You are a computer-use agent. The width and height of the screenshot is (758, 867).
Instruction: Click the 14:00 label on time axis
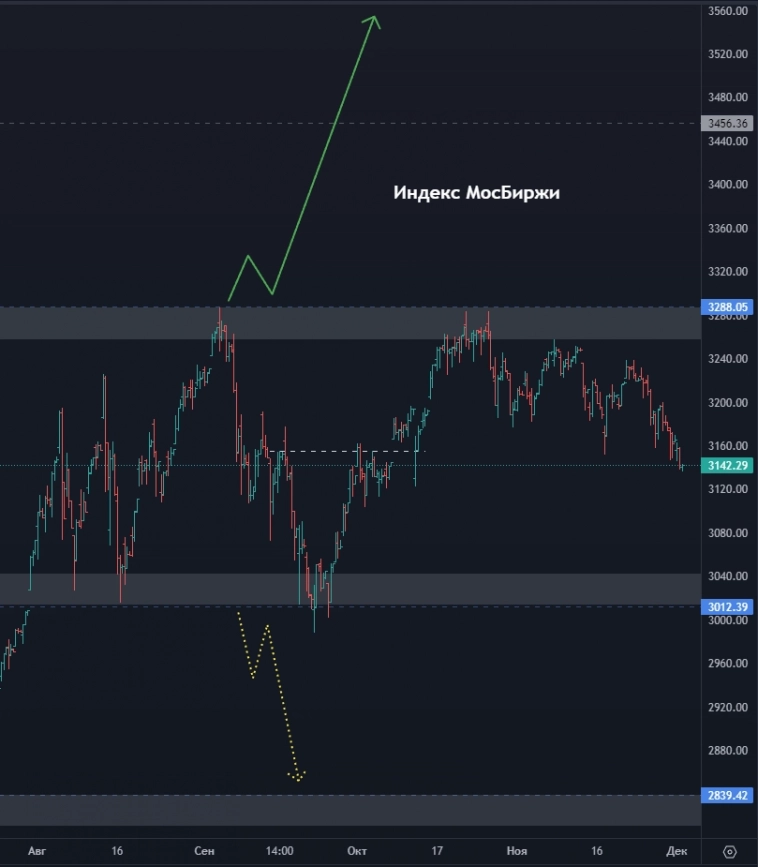coord(280,851)
